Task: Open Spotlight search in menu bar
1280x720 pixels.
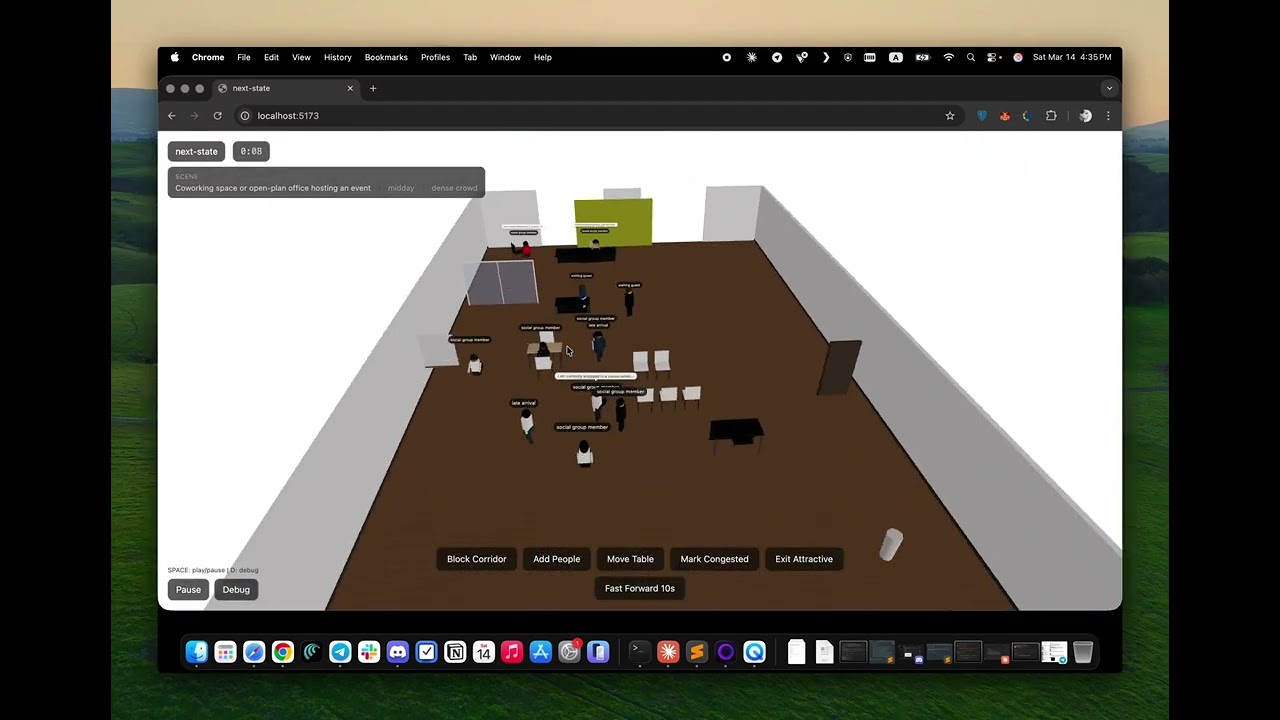Action: click(971, 57)
